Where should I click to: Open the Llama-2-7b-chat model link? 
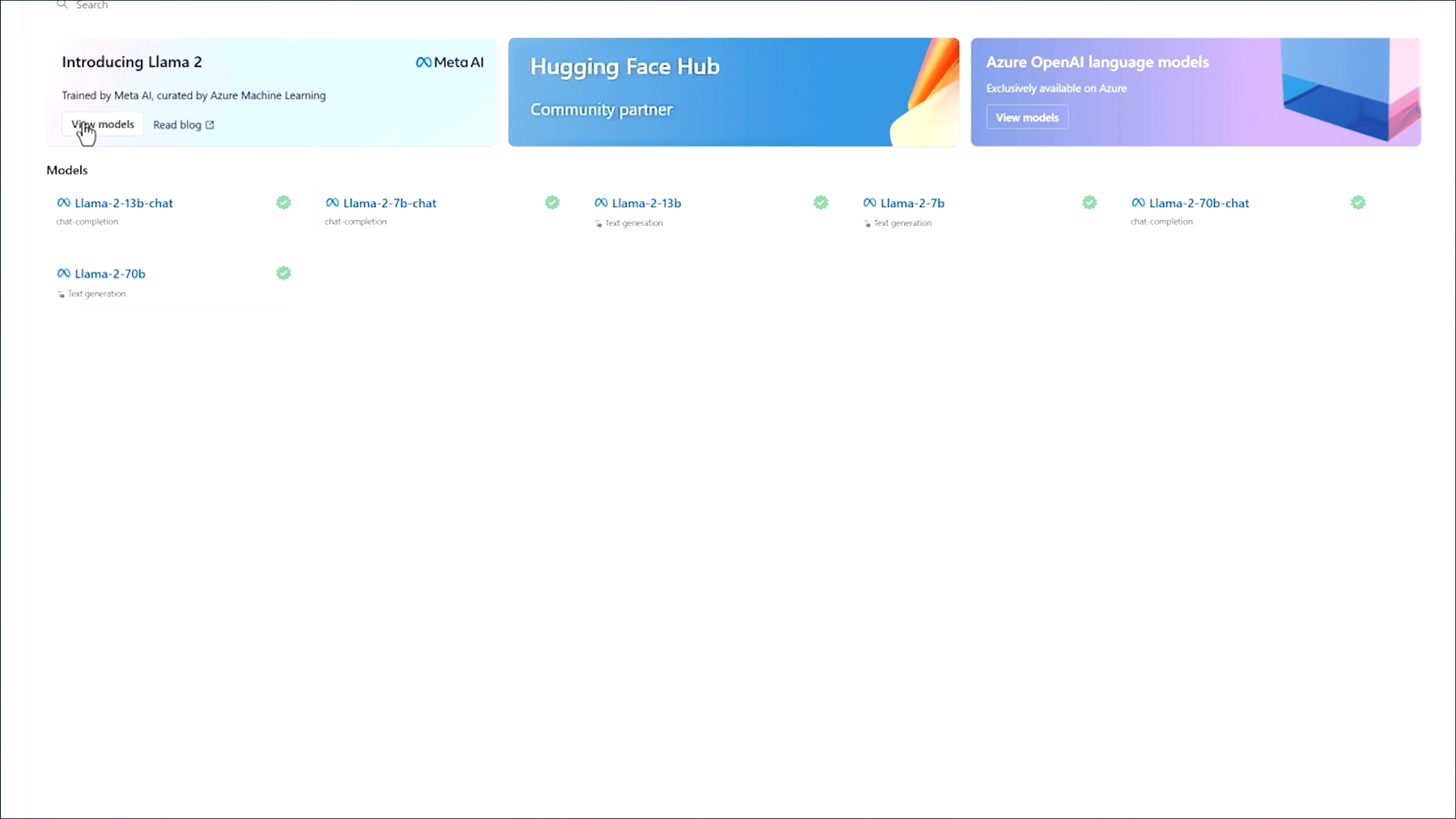point(390,203)
